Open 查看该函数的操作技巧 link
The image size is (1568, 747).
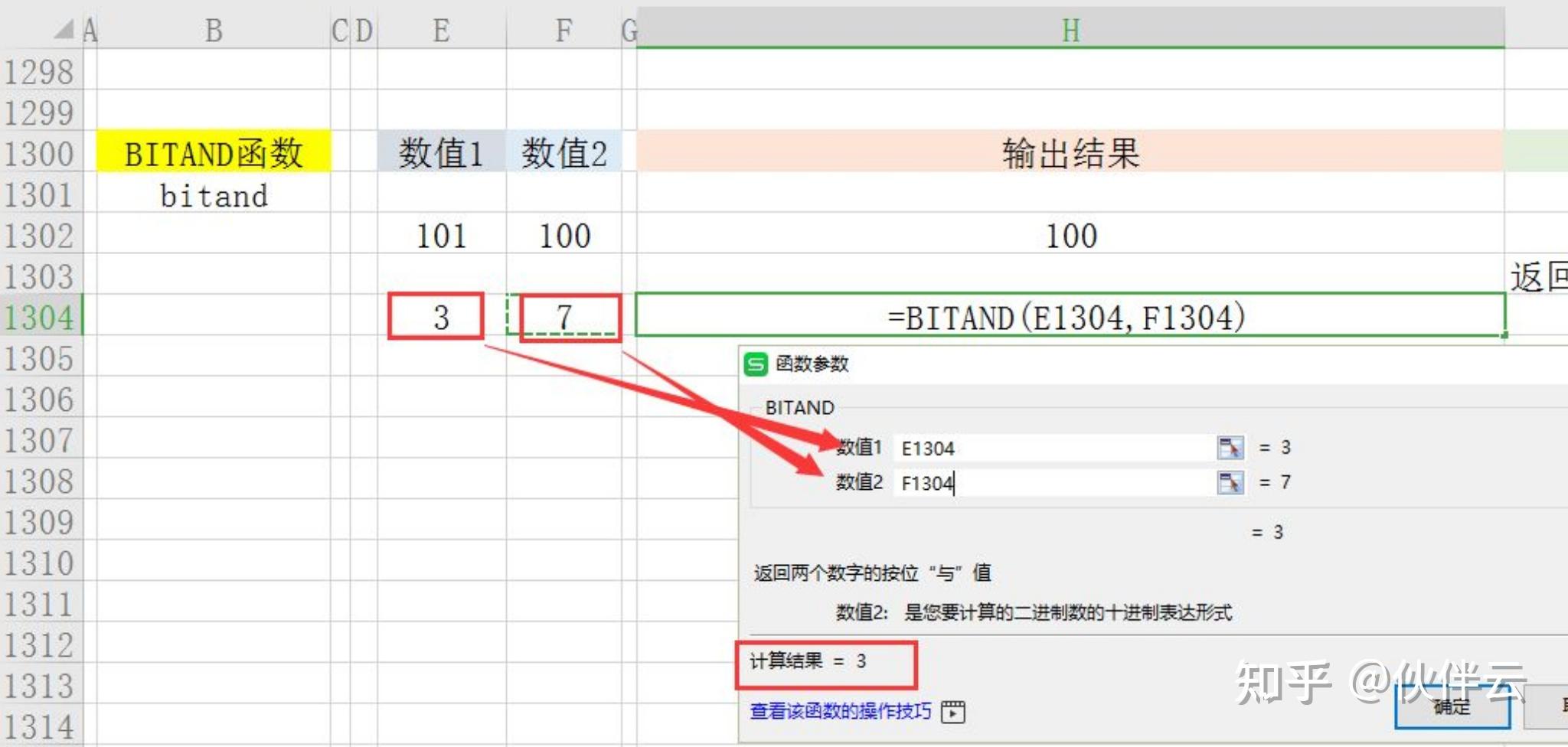pyautogui.click(x=841, y=711)
